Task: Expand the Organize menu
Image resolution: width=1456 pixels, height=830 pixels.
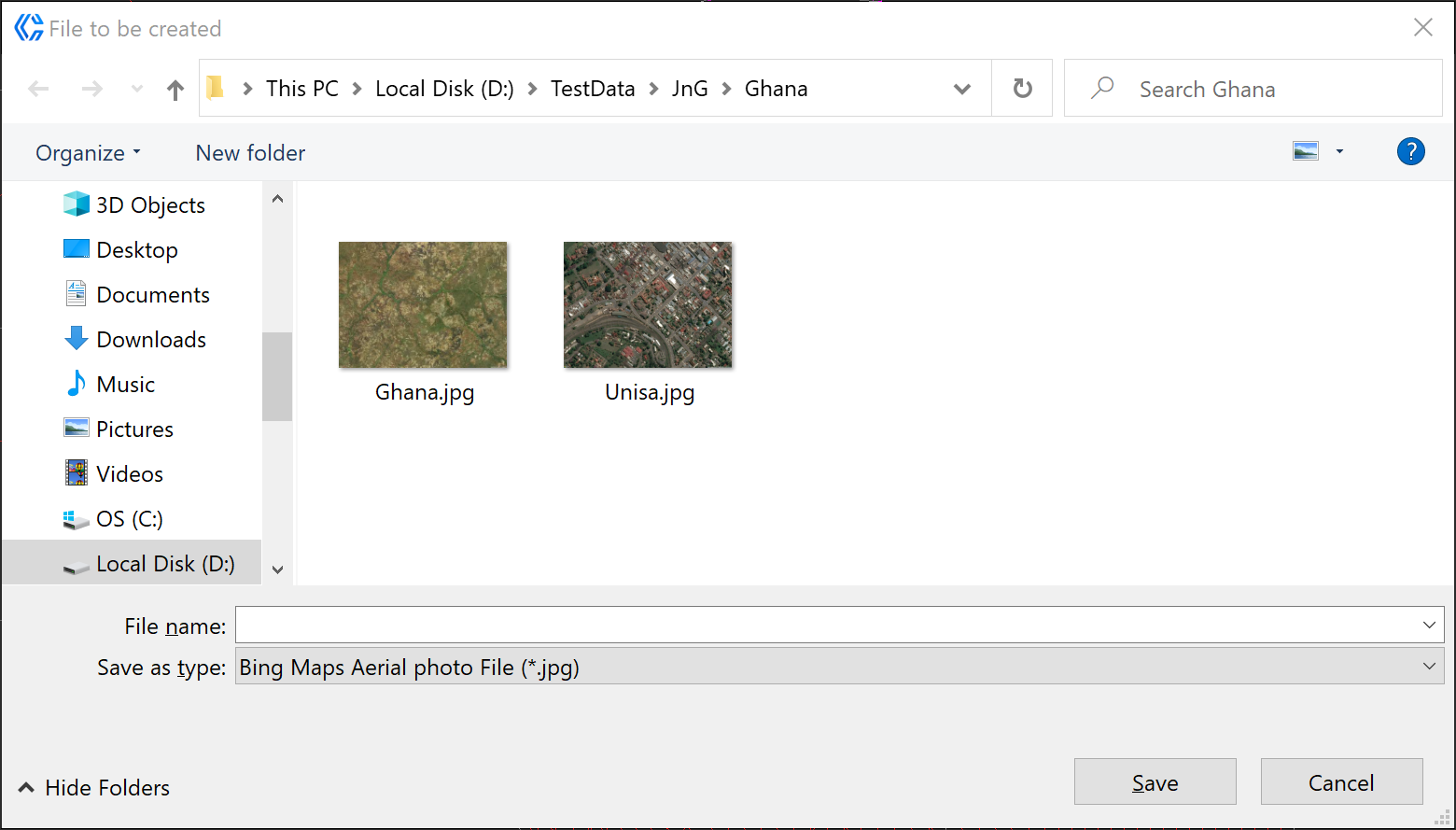Action: pyautogui.click(x=88, y=153)
